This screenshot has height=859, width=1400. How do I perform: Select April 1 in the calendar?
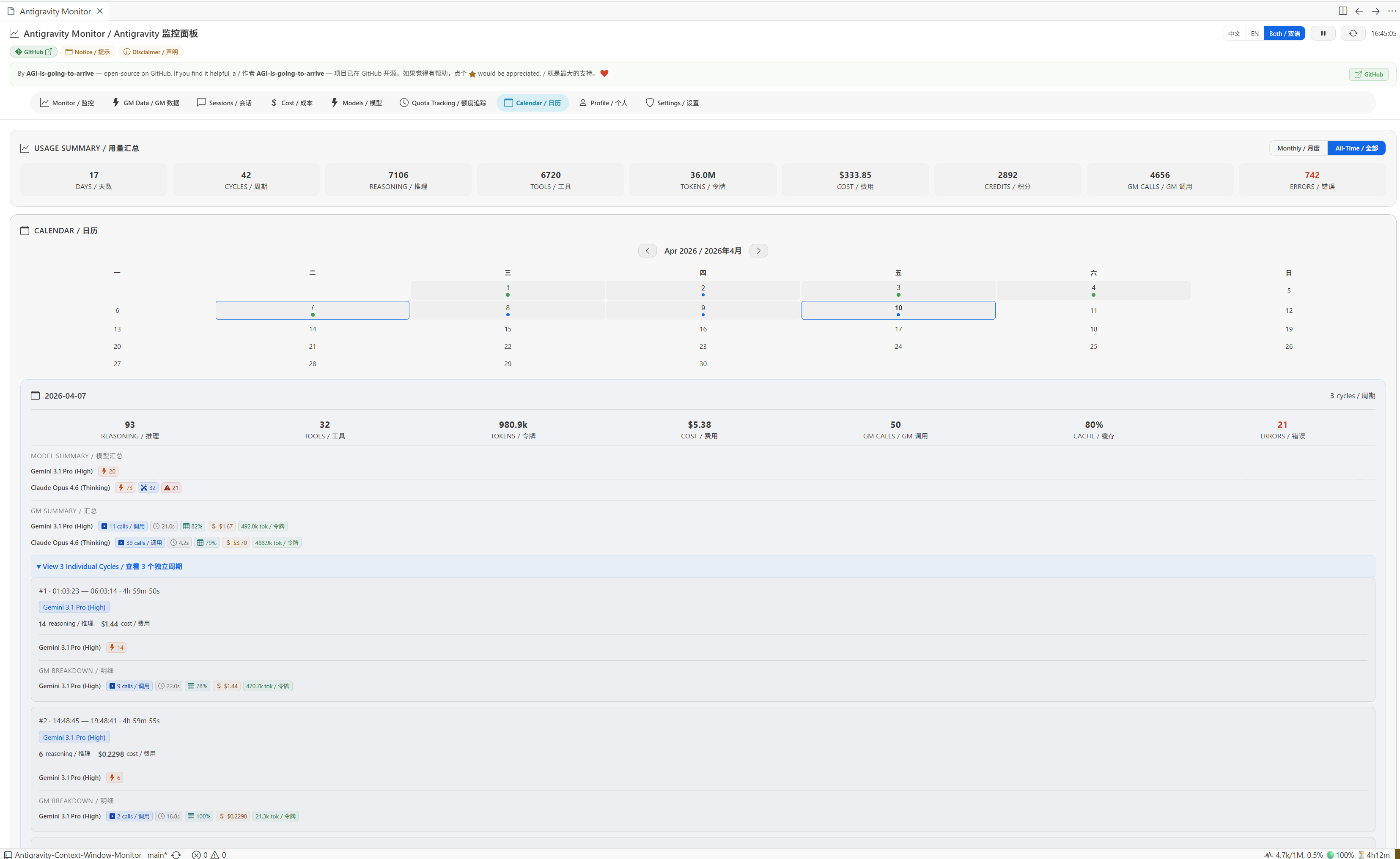[x=508, y=290]
